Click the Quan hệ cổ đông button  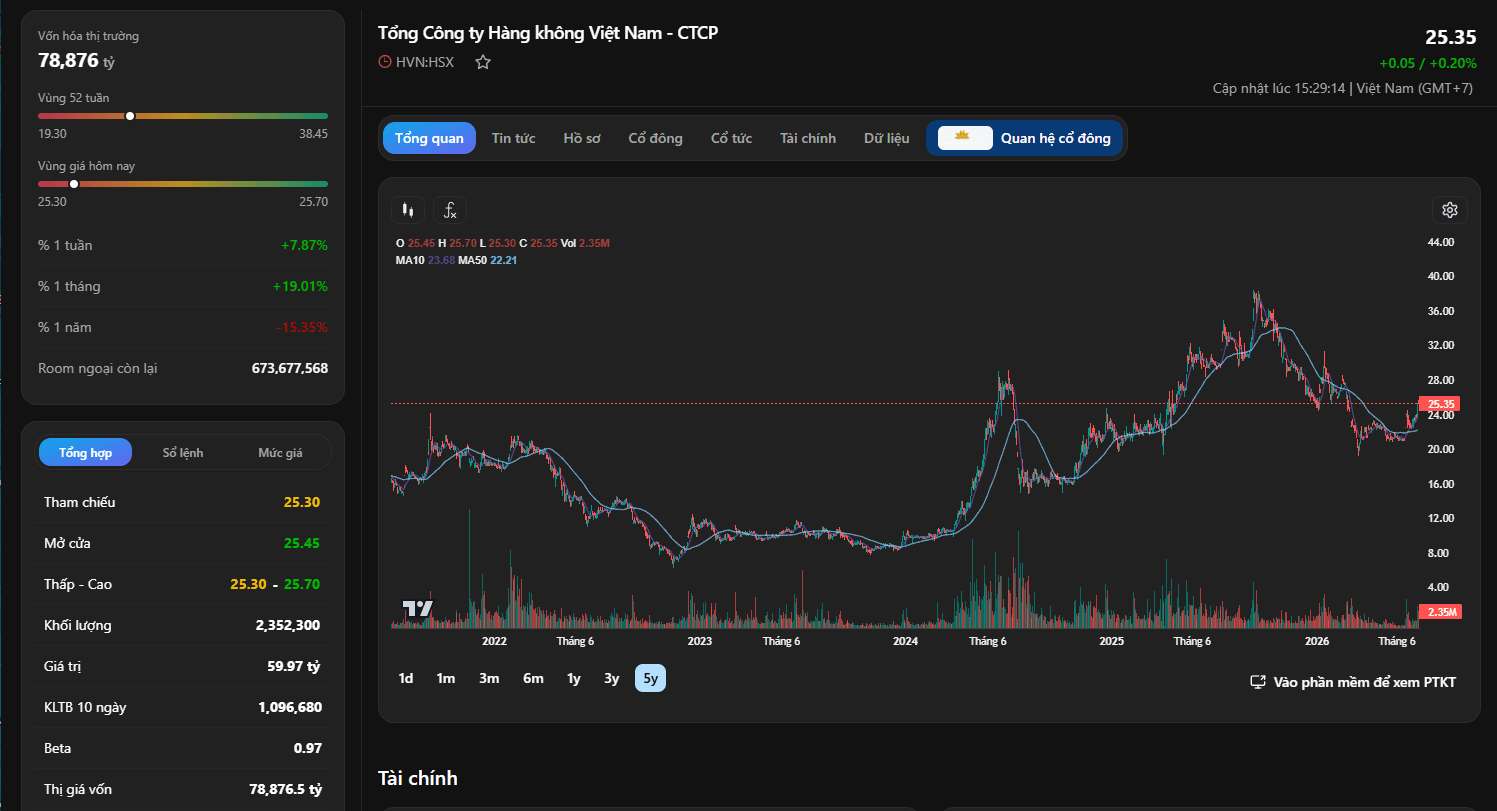pyautogui.click(x=1025, y=138)
